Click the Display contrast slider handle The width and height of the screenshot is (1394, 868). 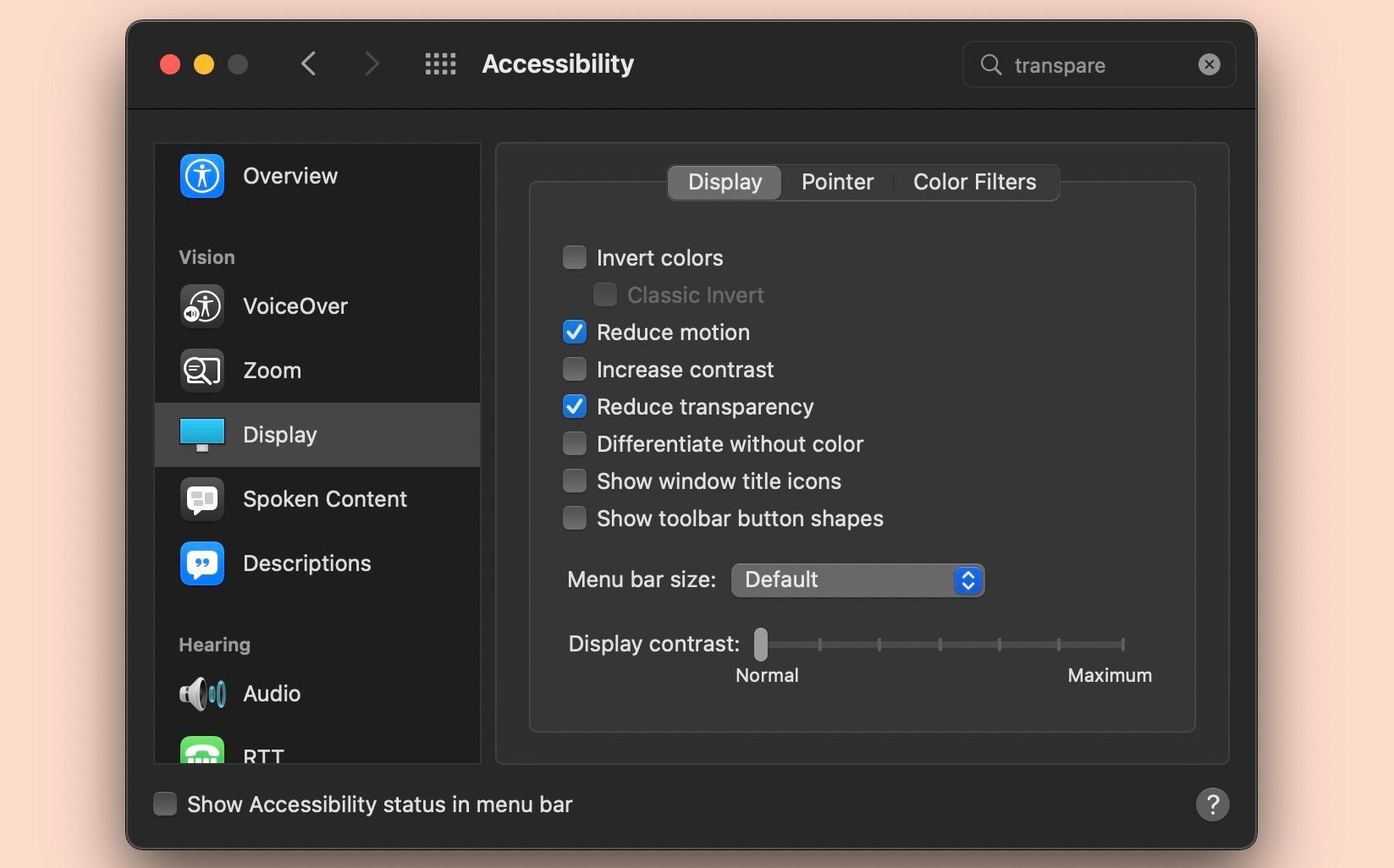coord(761,645)
